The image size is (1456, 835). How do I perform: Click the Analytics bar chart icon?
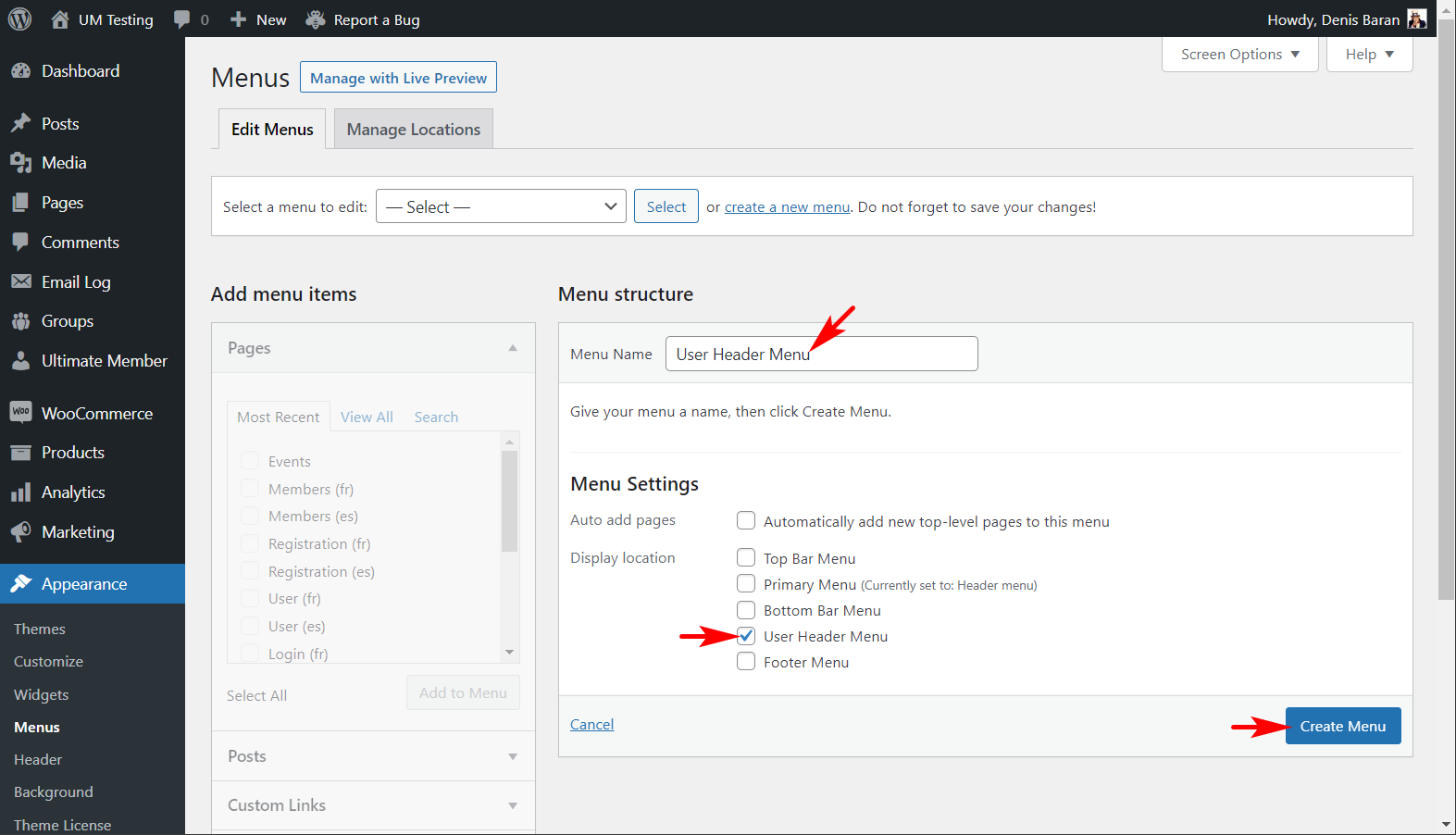[21, 492]
